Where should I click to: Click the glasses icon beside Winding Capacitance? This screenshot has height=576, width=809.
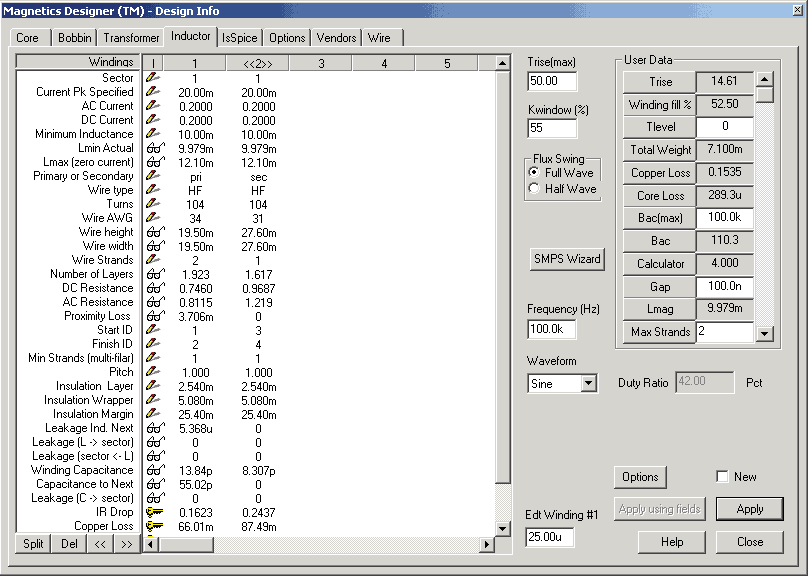coord(154,470)
